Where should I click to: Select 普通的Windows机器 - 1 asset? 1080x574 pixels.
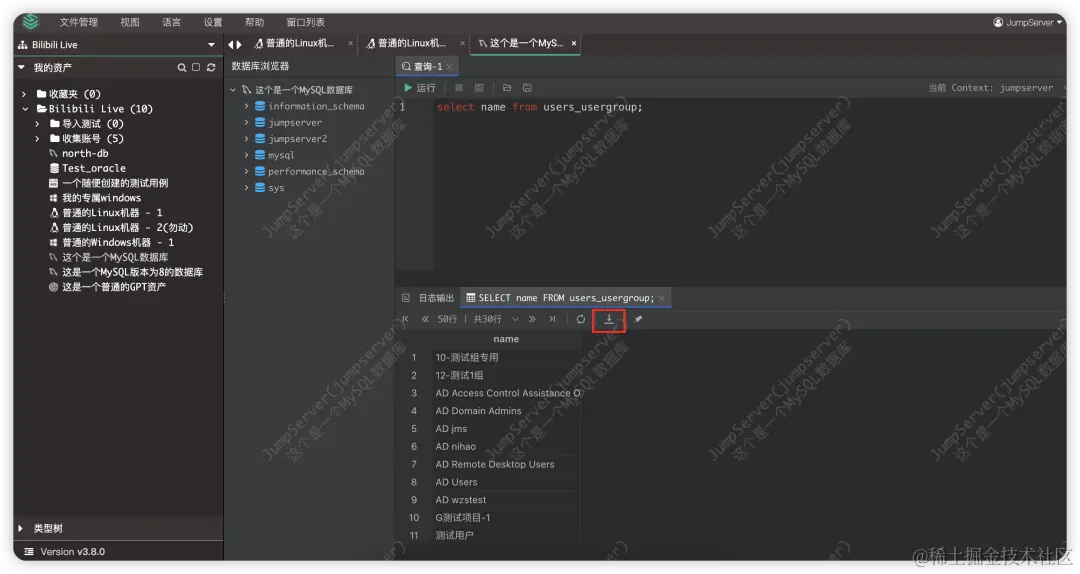(118, 243)
